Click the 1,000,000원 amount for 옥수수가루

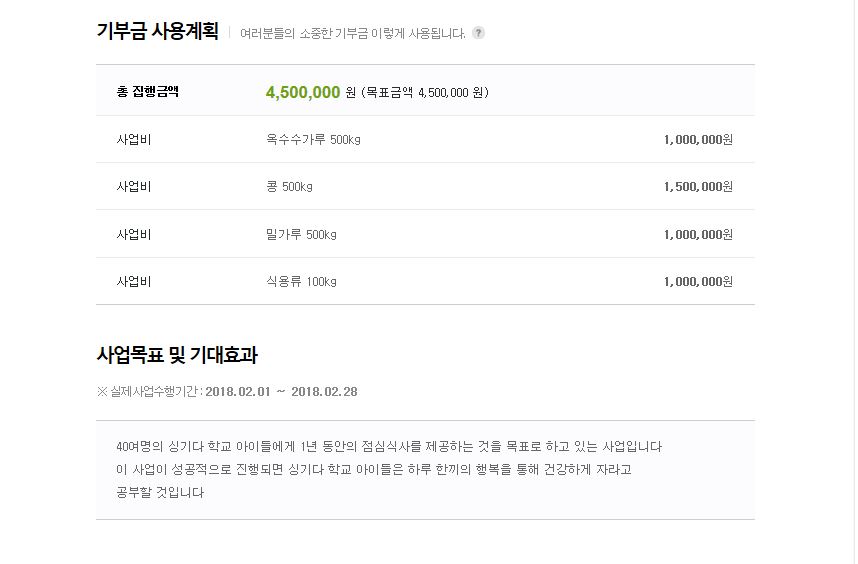click(x=698, y=139)
